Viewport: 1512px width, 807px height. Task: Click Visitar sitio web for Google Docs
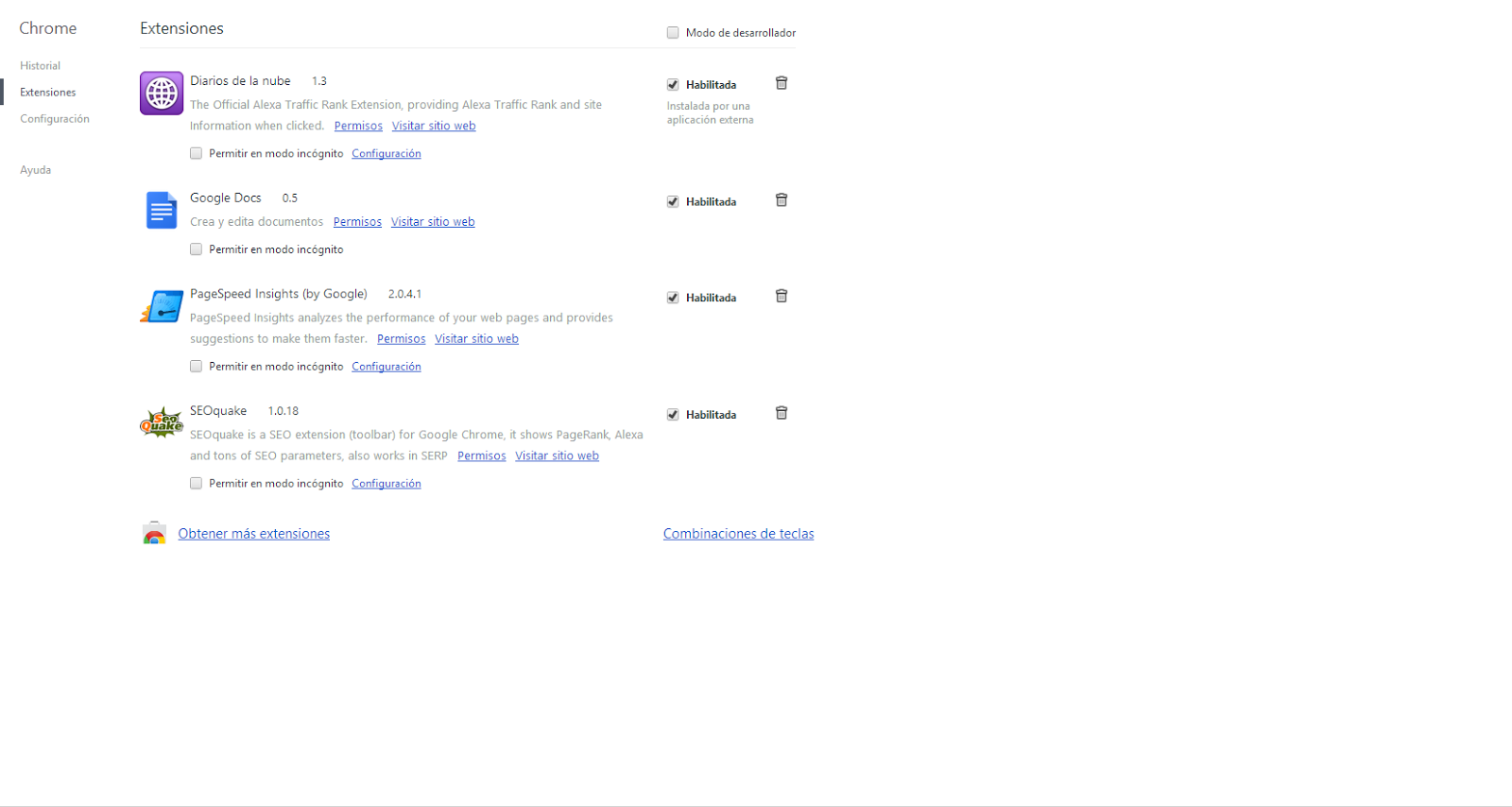(x=433, y=222)
